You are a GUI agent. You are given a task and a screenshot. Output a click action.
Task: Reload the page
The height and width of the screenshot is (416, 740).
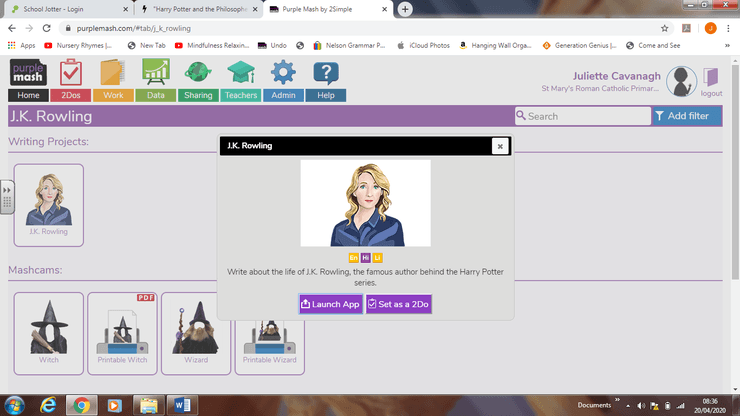[46, 28]
